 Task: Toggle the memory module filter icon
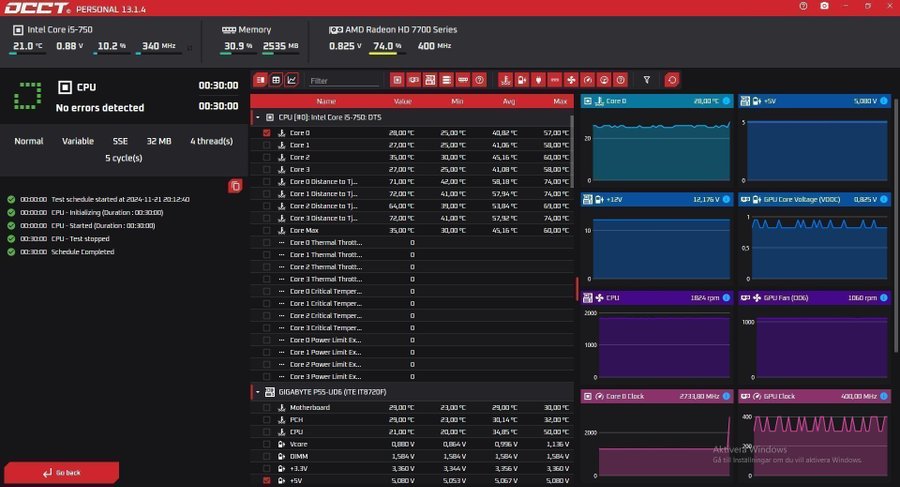click(463, 80)
